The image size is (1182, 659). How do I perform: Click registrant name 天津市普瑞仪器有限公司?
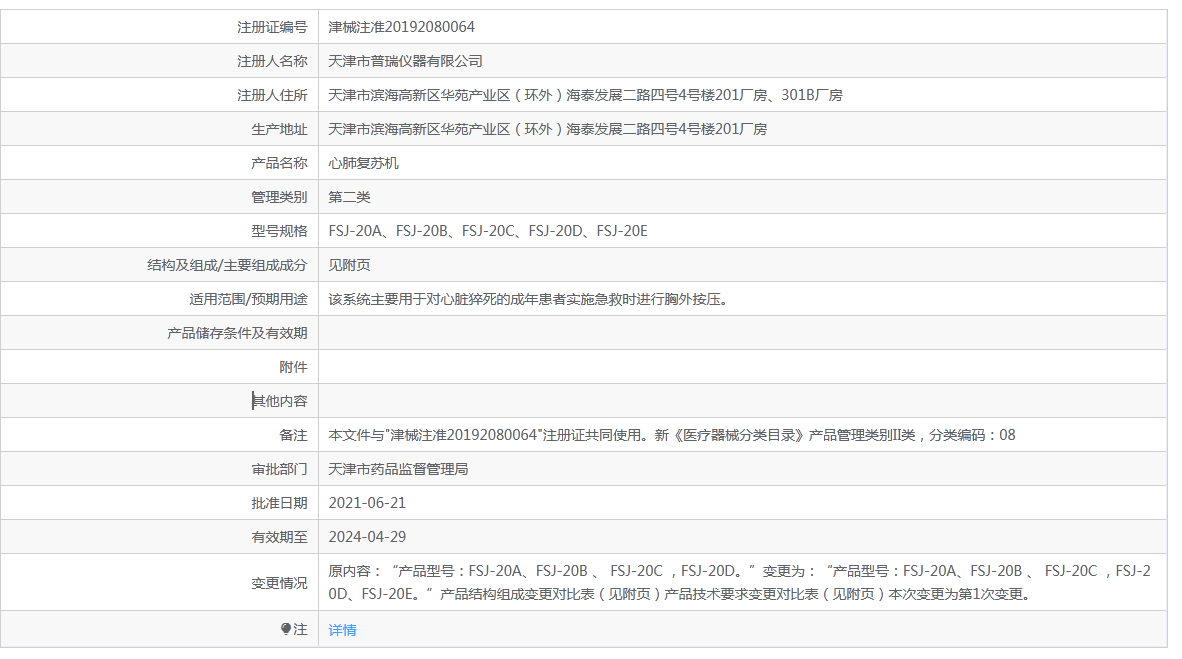coord(406,61)
